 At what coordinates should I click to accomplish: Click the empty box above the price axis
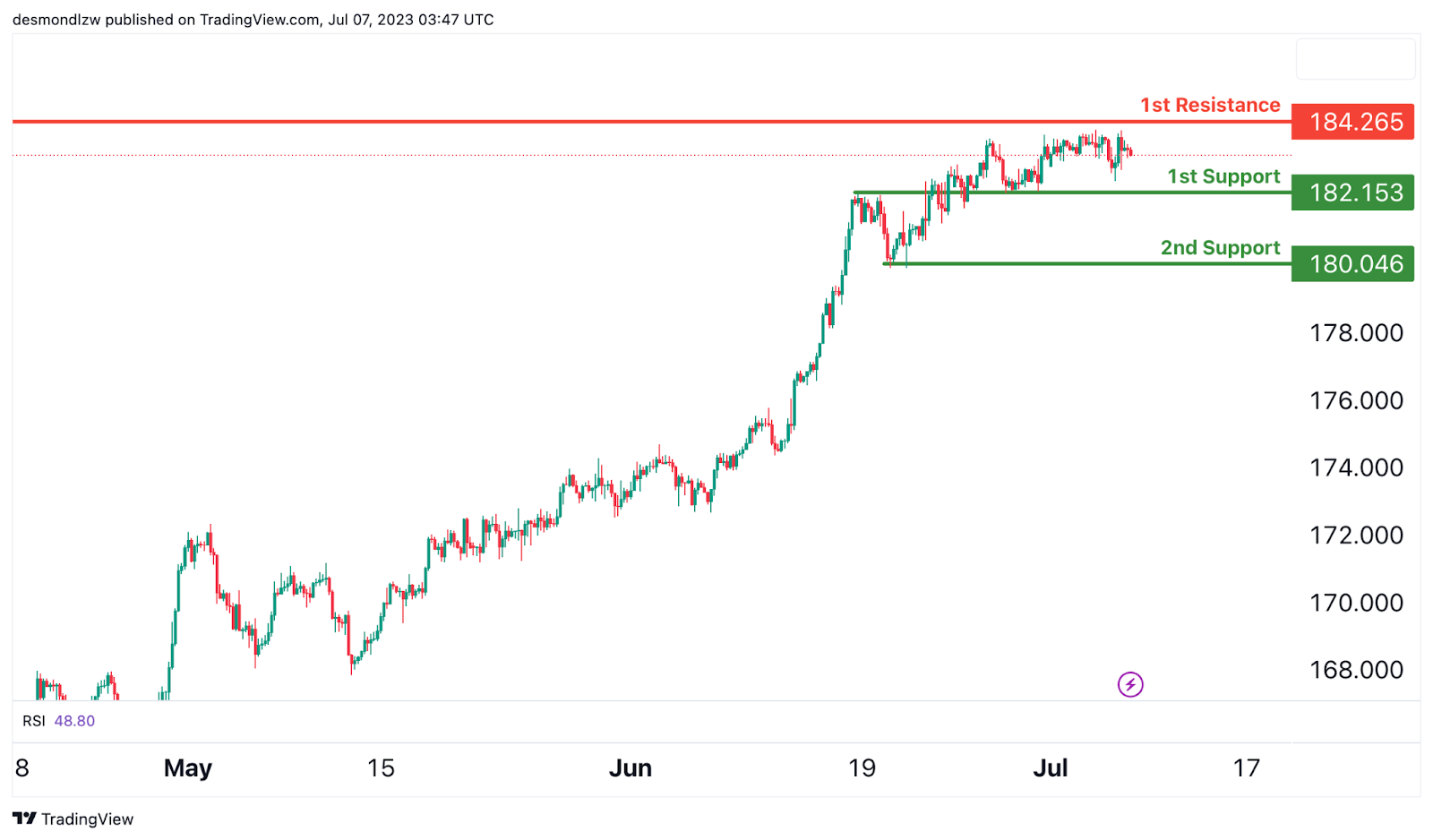1355,59
